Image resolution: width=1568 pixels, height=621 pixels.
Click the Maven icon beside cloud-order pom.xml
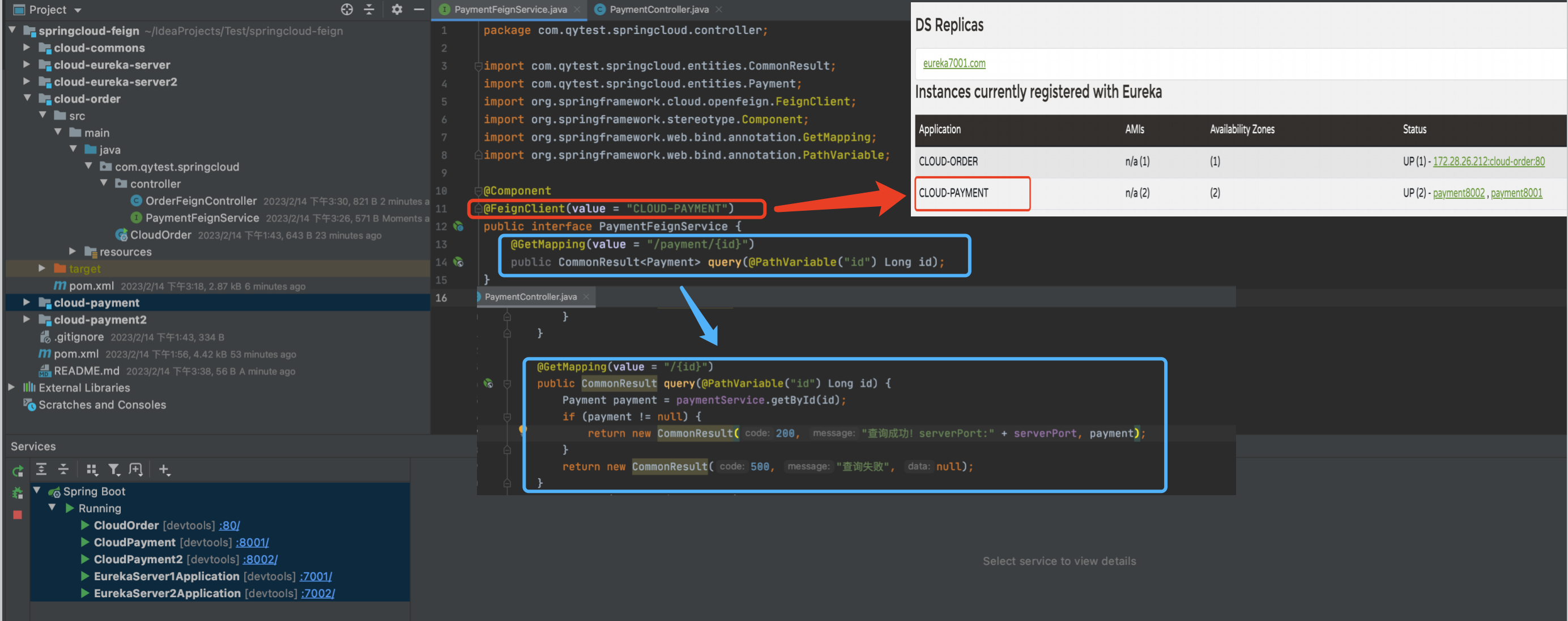pyautogui.click(x=59, y=286)
